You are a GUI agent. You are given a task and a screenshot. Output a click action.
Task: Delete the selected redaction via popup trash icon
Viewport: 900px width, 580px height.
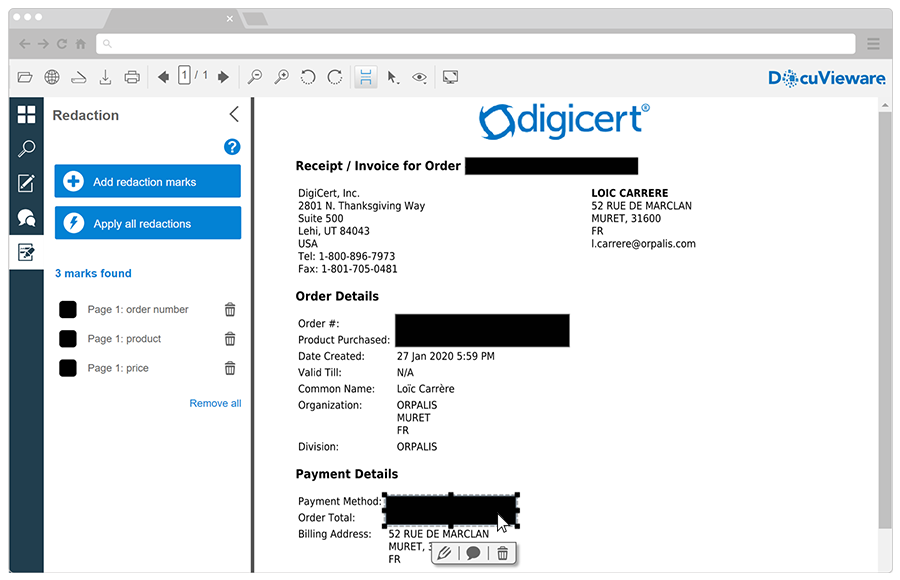[502, 553]
